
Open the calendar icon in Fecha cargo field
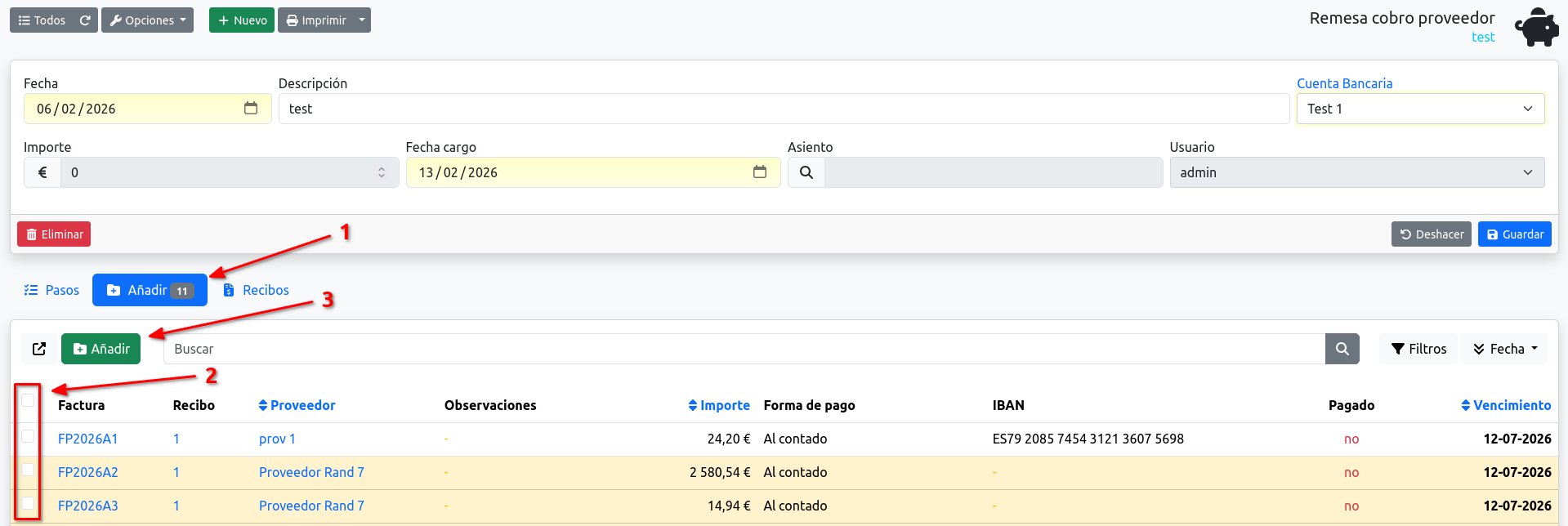coord(760,172)
